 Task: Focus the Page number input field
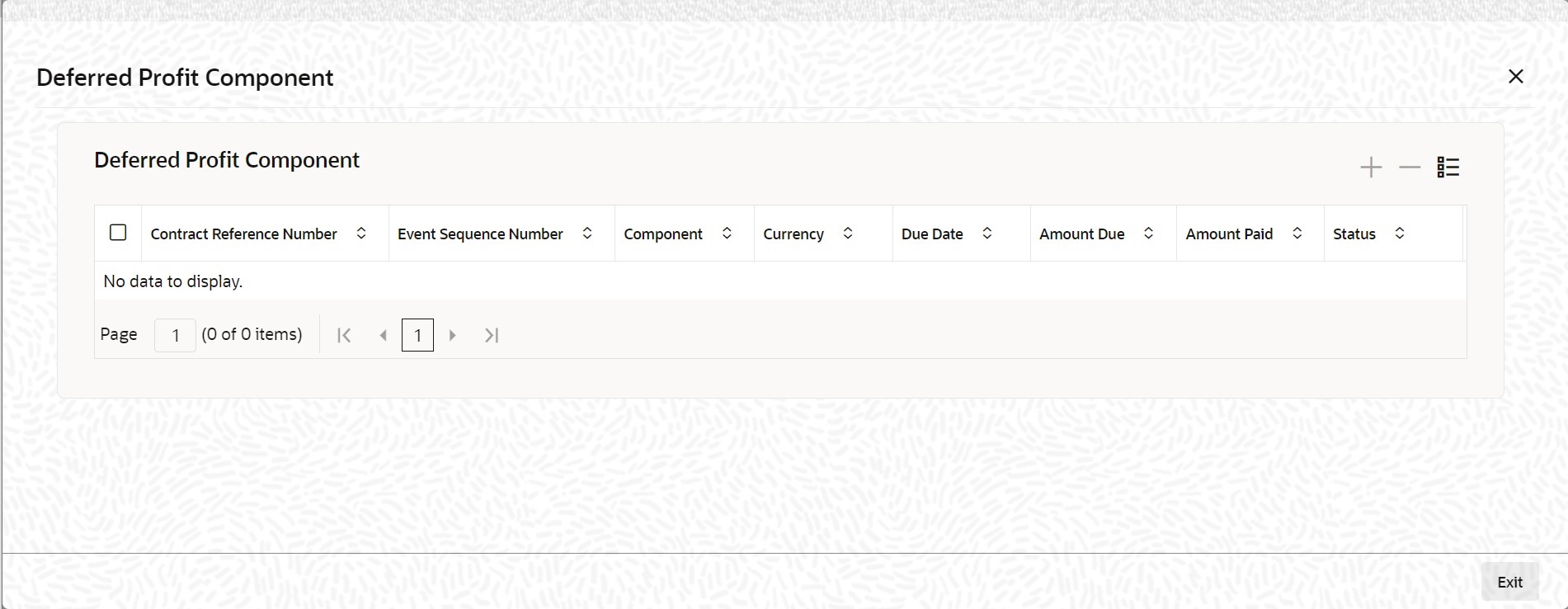(x=175, y=335)
